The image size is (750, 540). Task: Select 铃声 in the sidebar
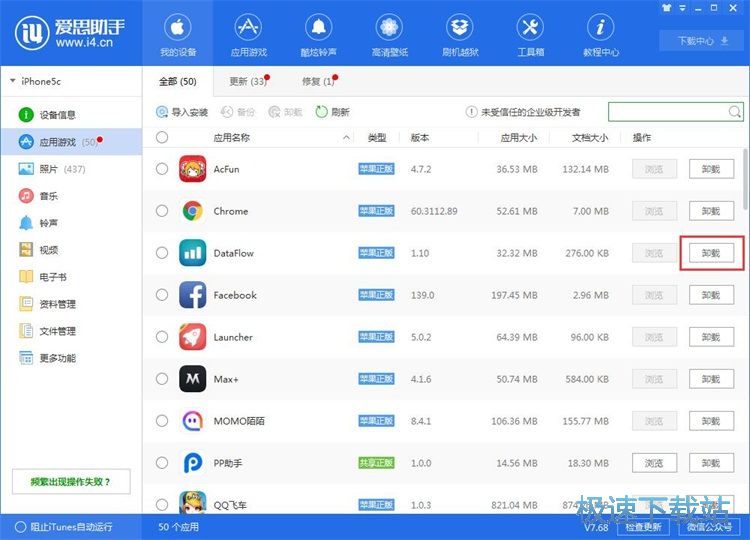72,223
